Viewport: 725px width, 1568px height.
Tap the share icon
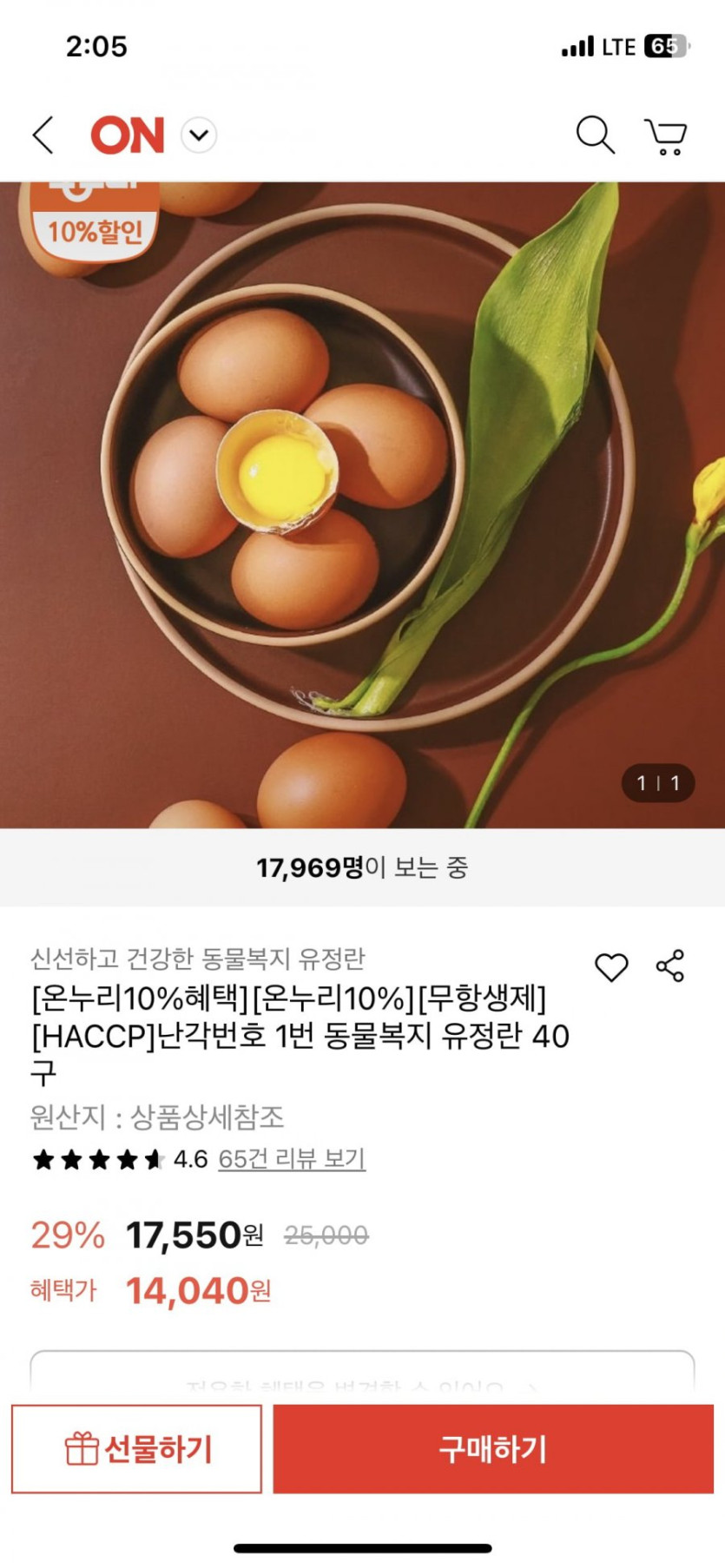pos(670,965)
